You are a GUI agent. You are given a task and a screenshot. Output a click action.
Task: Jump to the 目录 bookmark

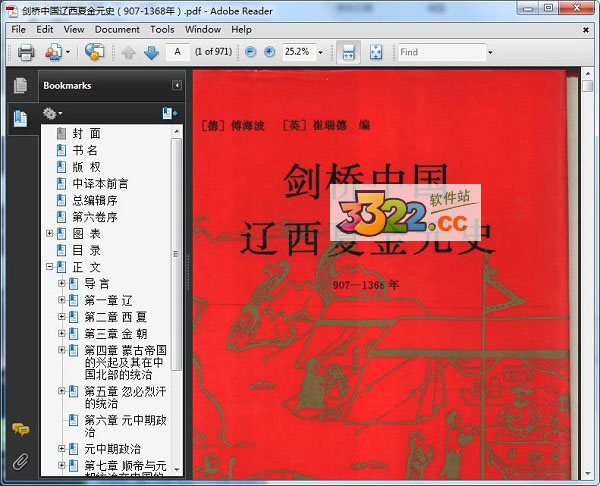coord(86,250)
